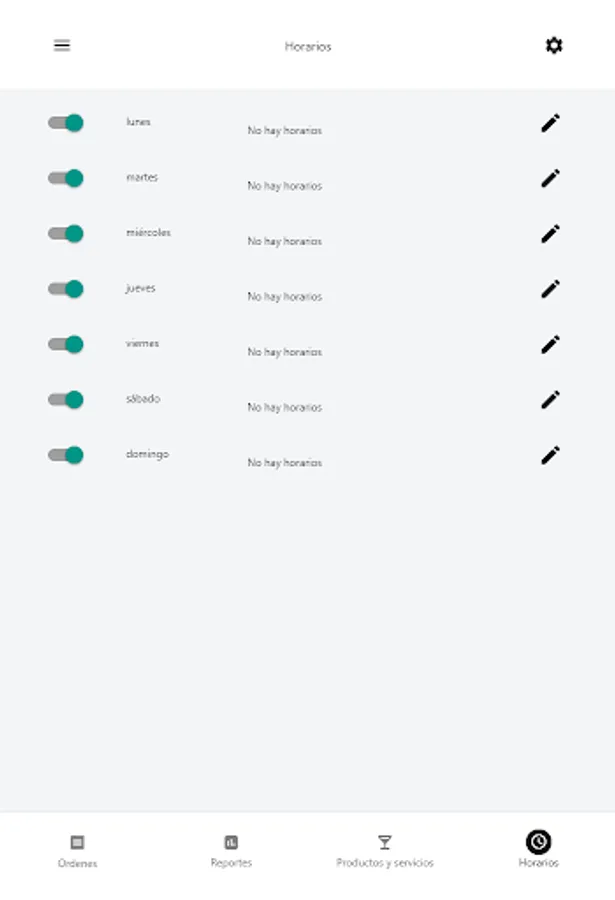This screenshot has height=900, width=615.
Task: Click the edit pencil for jueves
Action: (549, 289)
